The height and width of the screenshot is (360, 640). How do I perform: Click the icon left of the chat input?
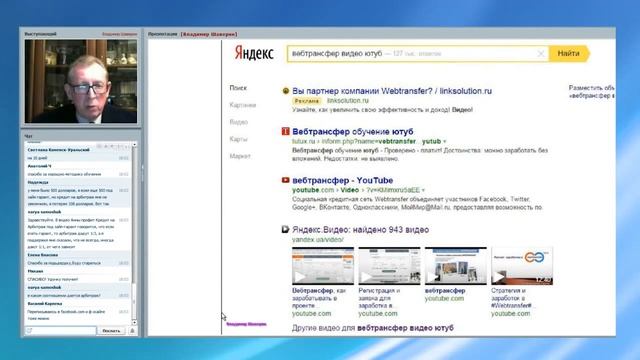(29, 331)
